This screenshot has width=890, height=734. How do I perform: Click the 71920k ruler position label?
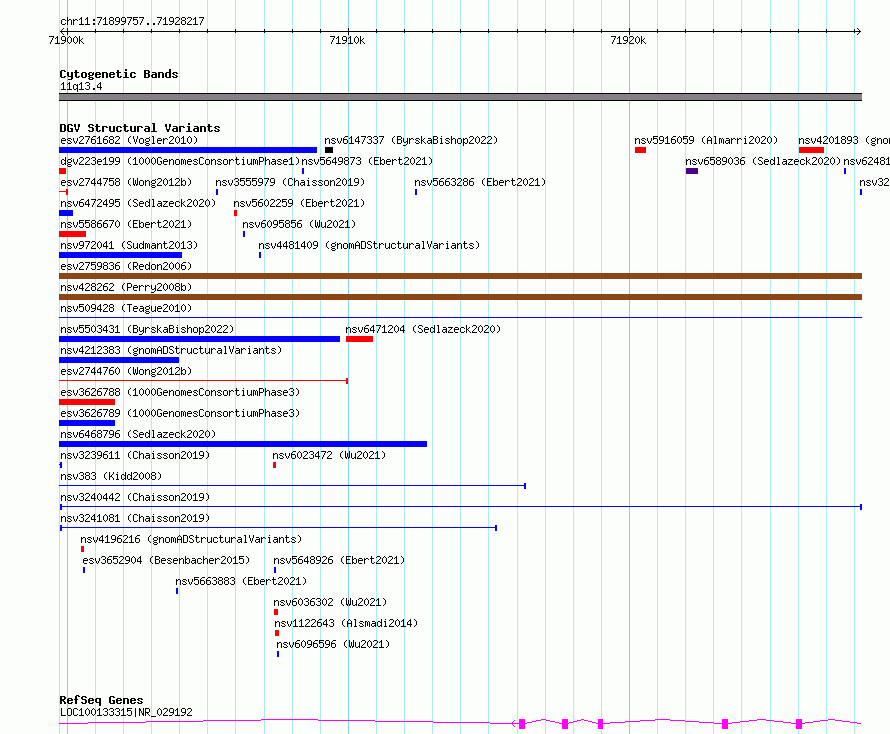[628, 40]
